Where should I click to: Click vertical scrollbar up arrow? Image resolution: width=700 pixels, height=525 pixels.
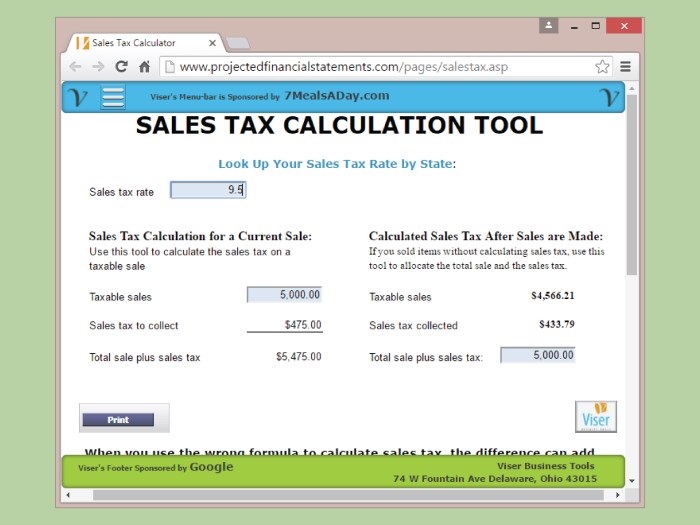click(632, 88)
